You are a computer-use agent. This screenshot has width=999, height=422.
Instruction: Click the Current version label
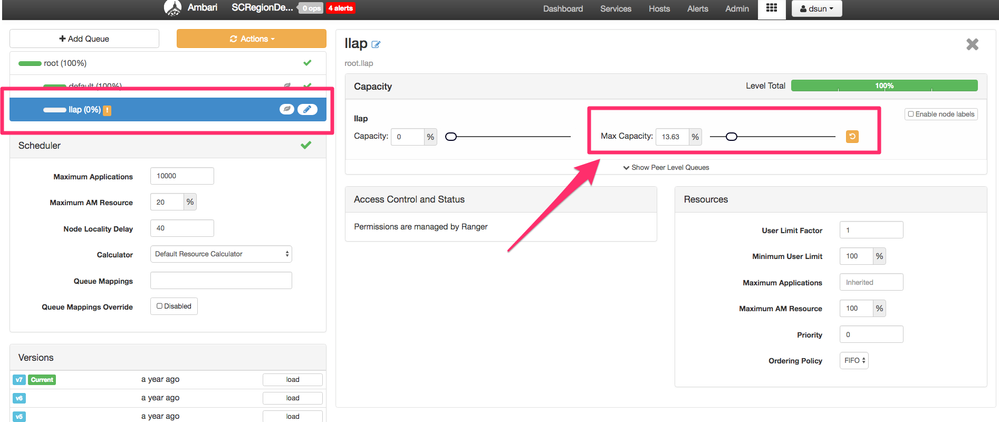point(41,380)
